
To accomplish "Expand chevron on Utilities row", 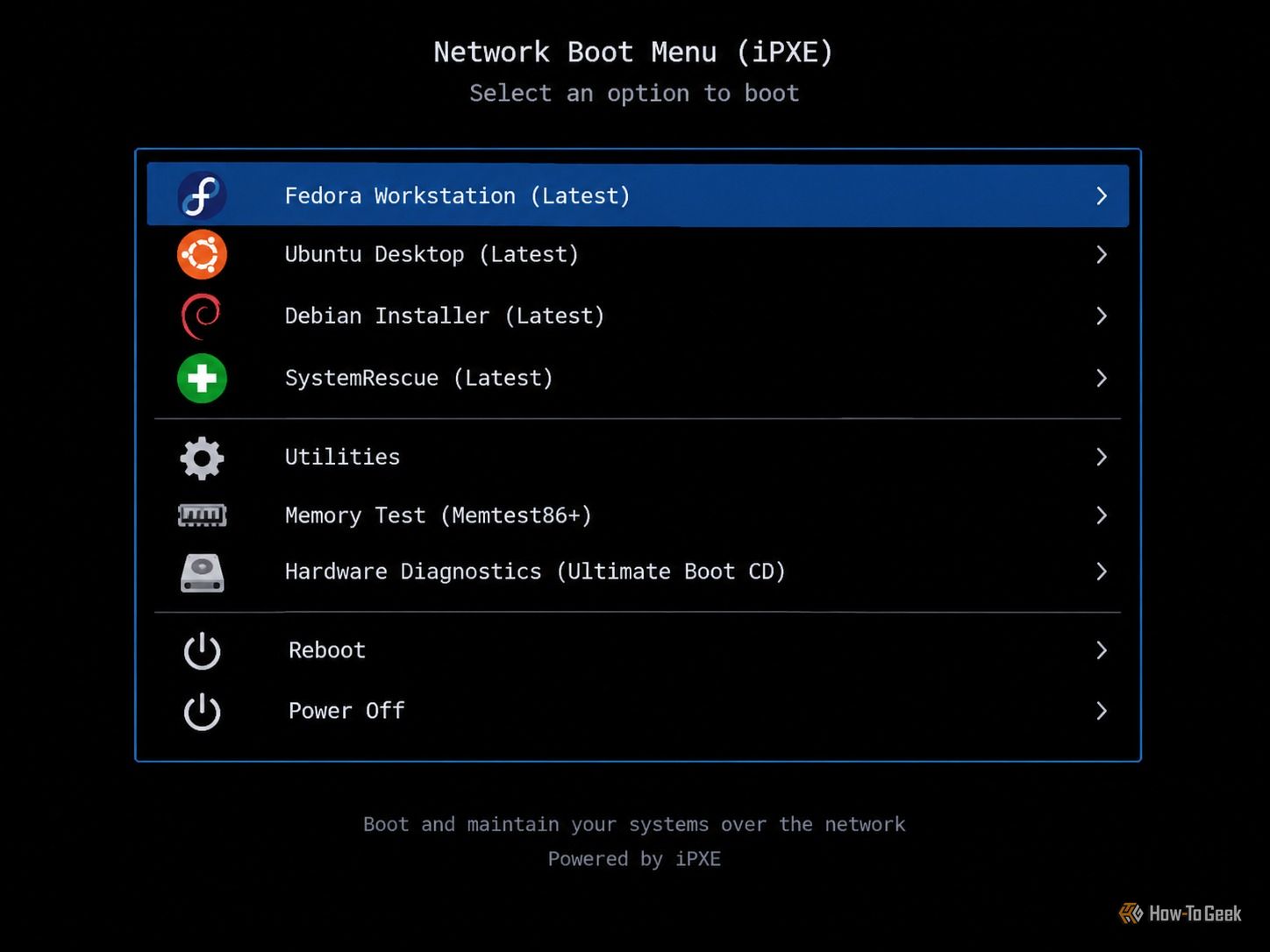I will [1102, 457].
